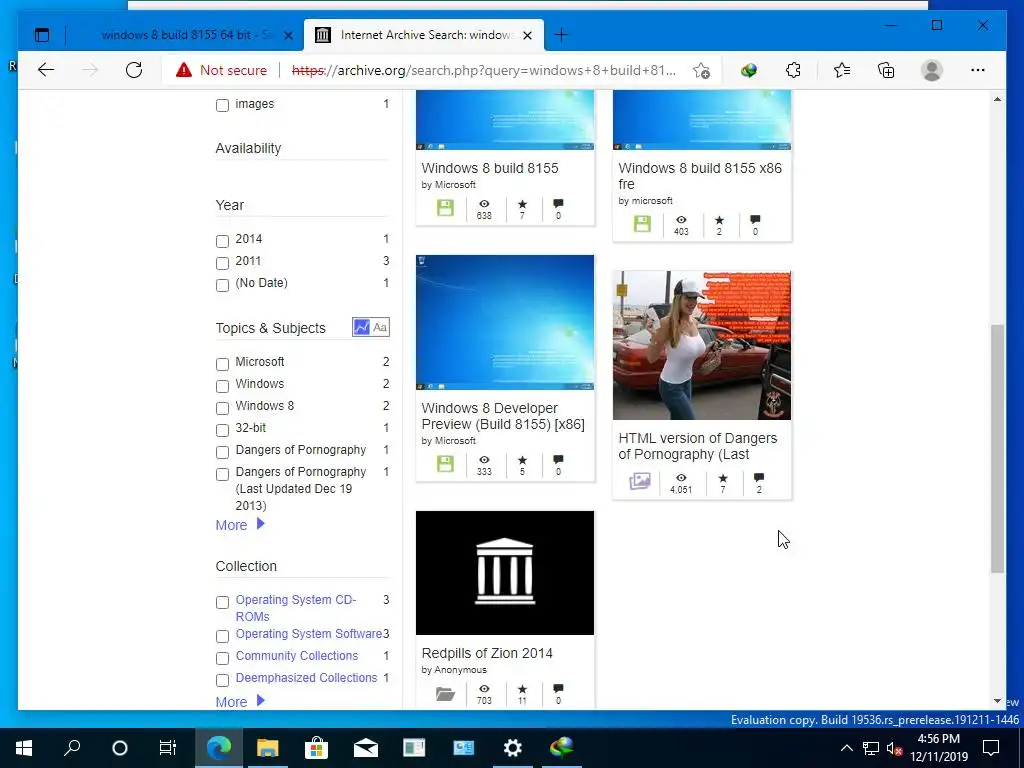Check the Operating System CD-ROMs collection filter
Image resolution: width=1024 pixels, height=768 pixels.
[x=223, y=602]
